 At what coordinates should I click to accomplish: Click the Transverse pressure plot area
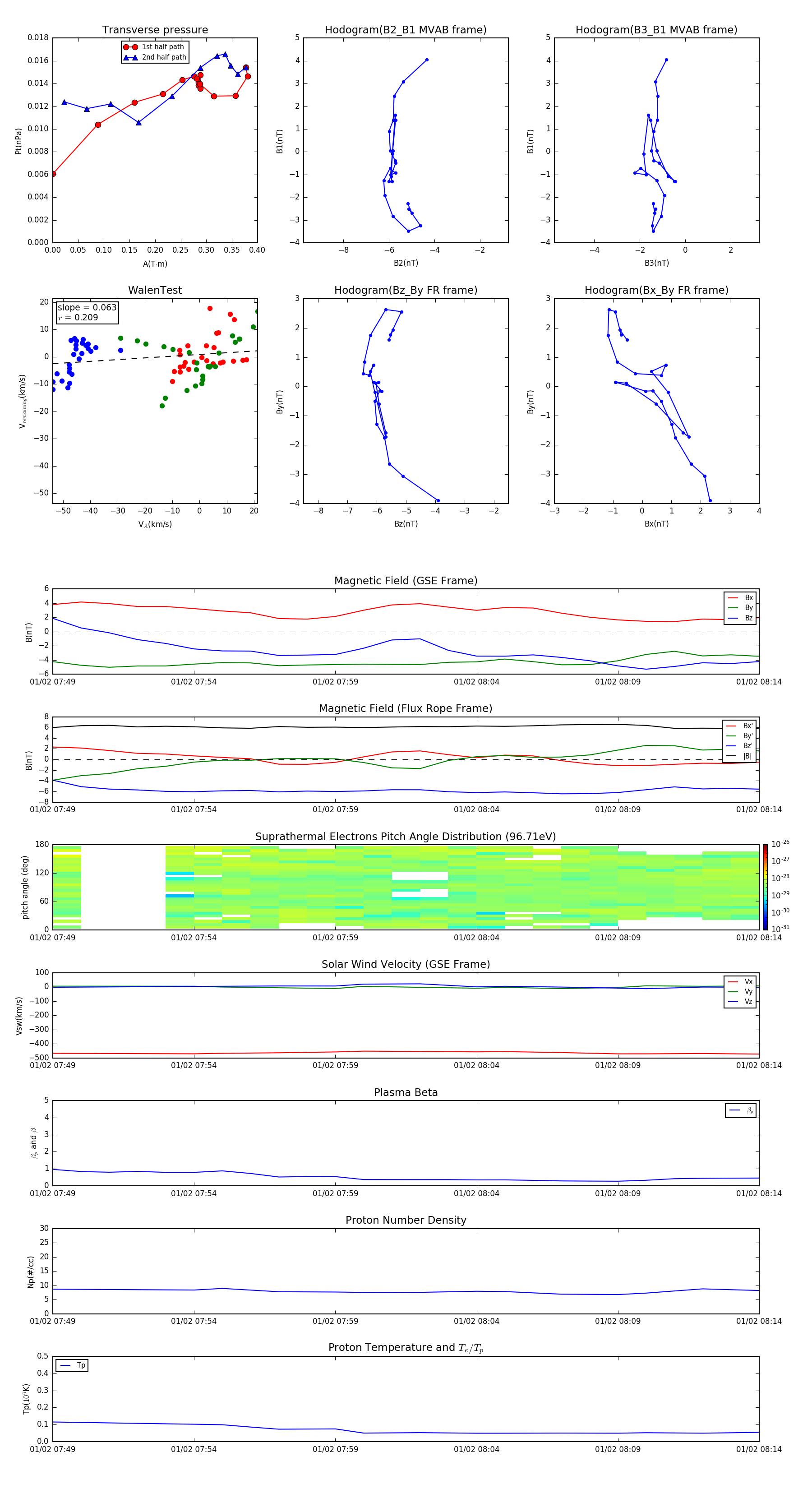[x=155, y=140]
